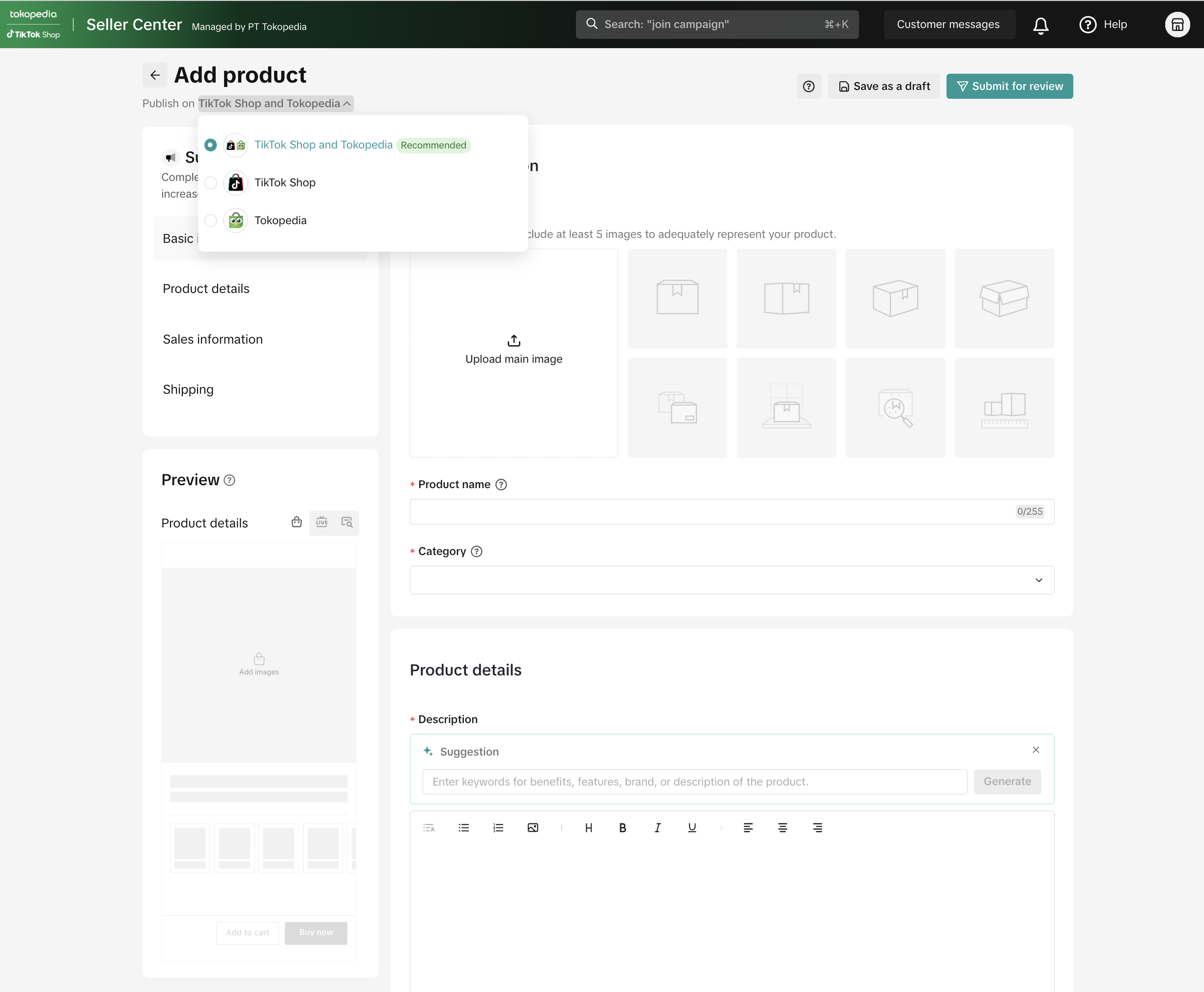Click the underline formatting icon
1204x992 pixels.
pyautogui.click(x=691, y=827)
